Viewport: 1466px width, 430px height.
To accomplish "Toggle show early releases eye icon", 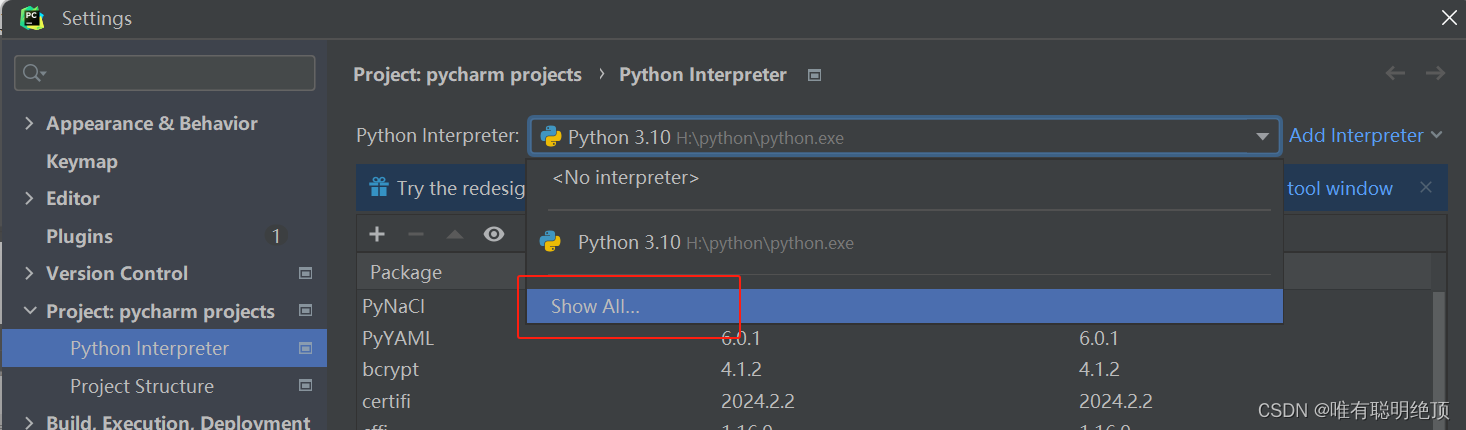I will point(494,234).
